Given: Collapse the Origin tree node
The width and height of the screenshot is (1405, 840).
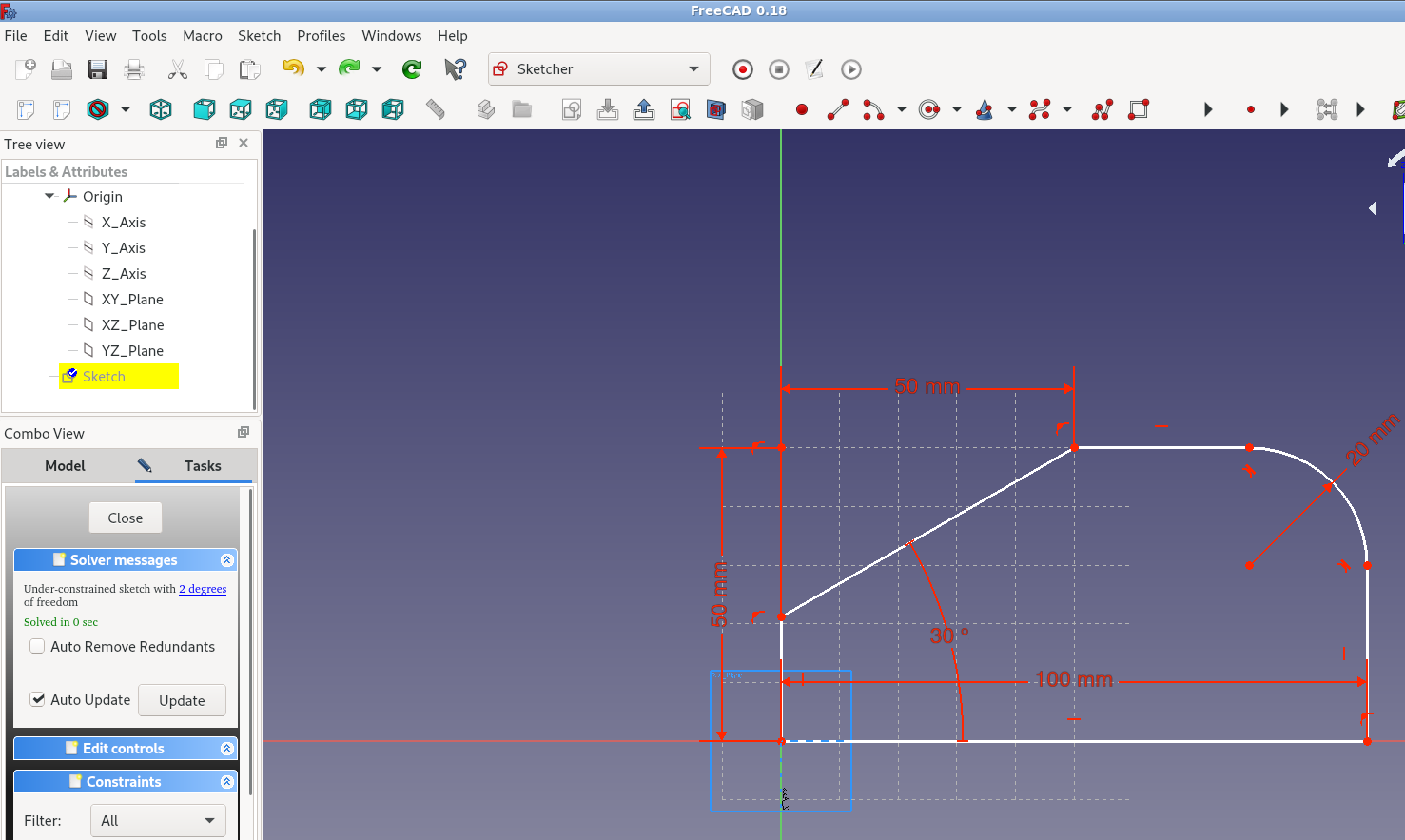Looking at the screenshot, I should 49,196.
